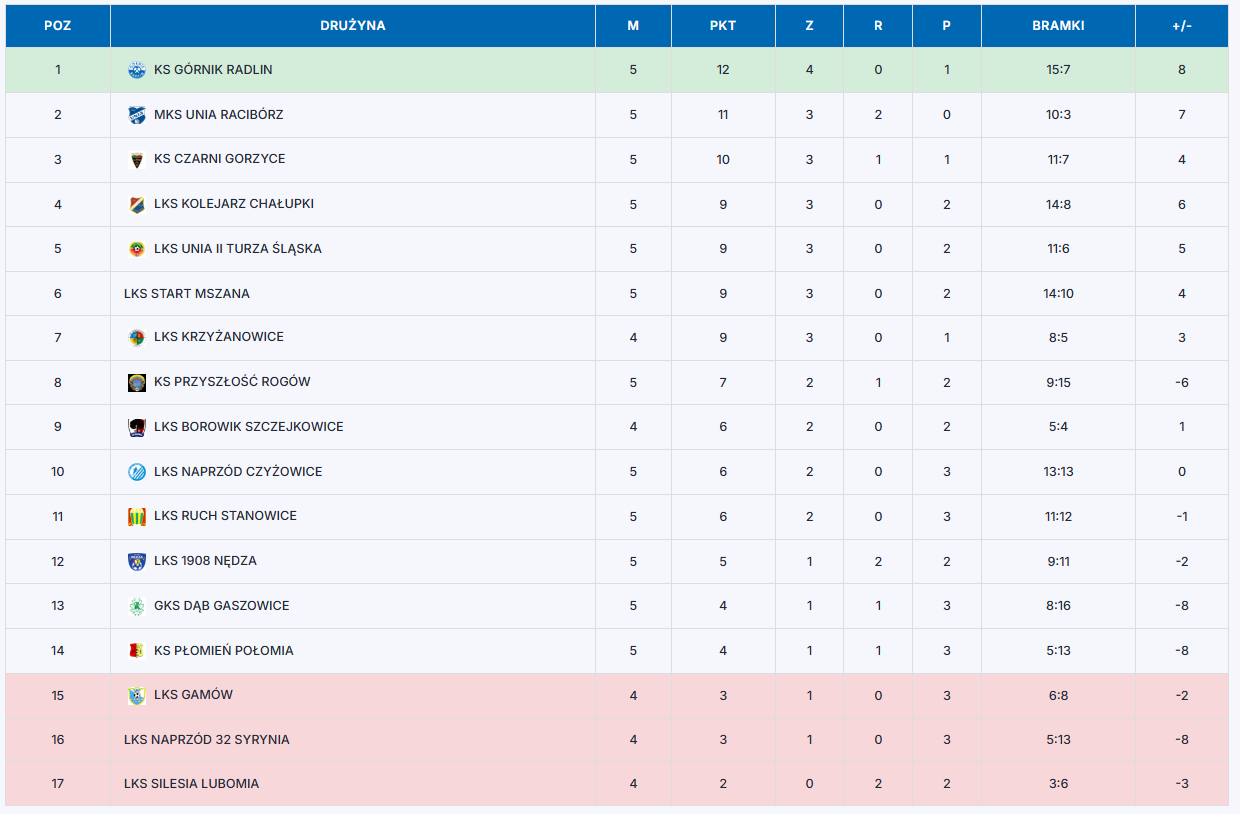Click the LKS Gamów club crest
Image resolution: width=1240 pixels, height=814 pixels.
(137, 695)
